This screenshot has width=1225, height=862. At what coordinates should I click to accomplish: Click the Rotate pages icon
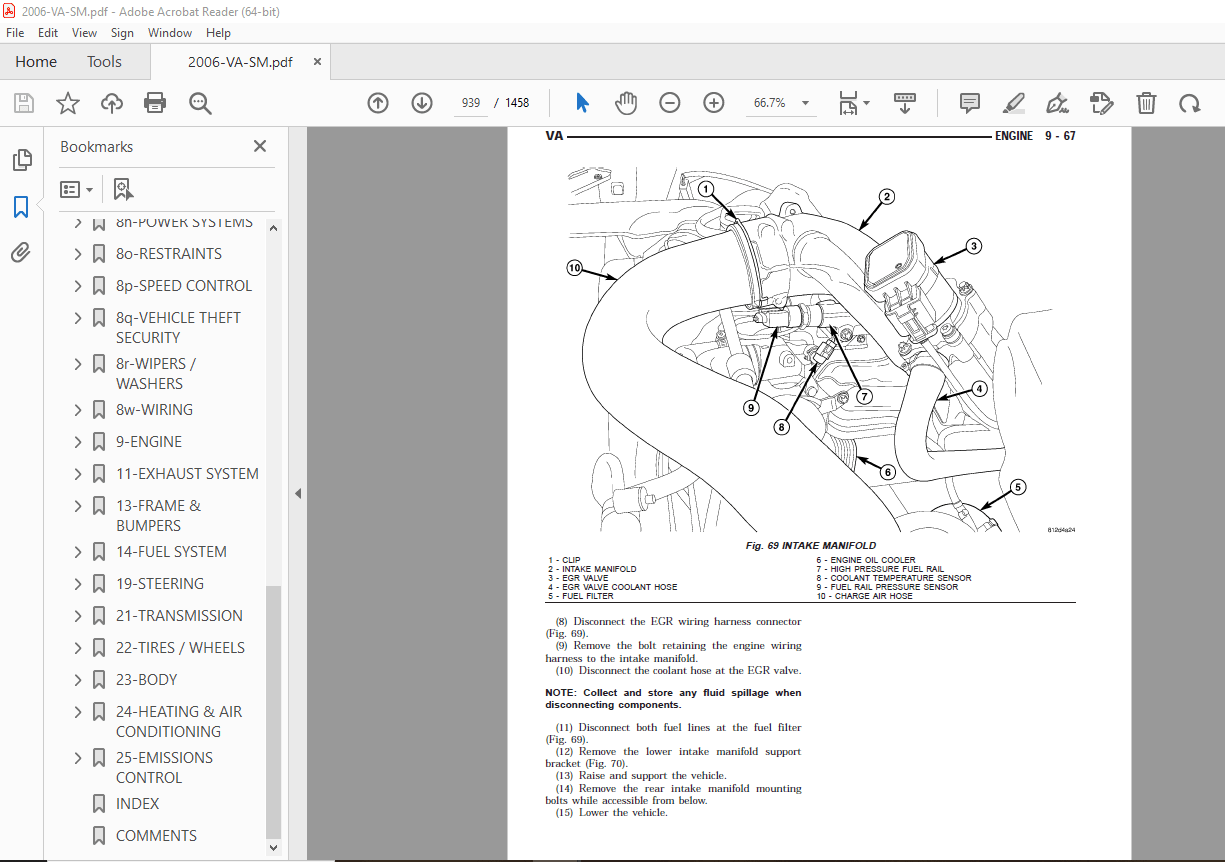[1190, 102]
